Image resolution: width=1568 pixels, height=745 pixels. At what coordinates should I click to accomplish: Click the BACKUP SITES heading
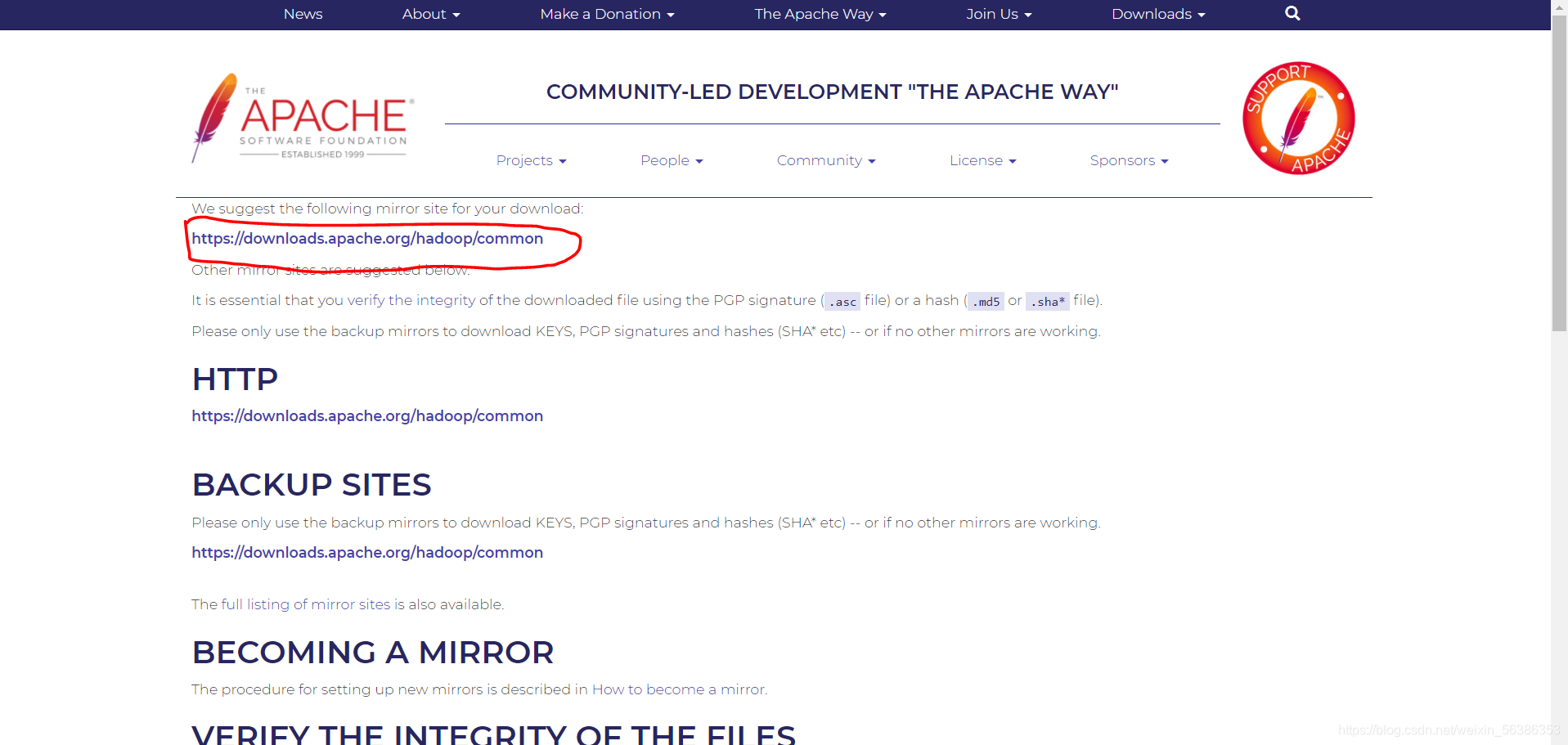[312, 485]
